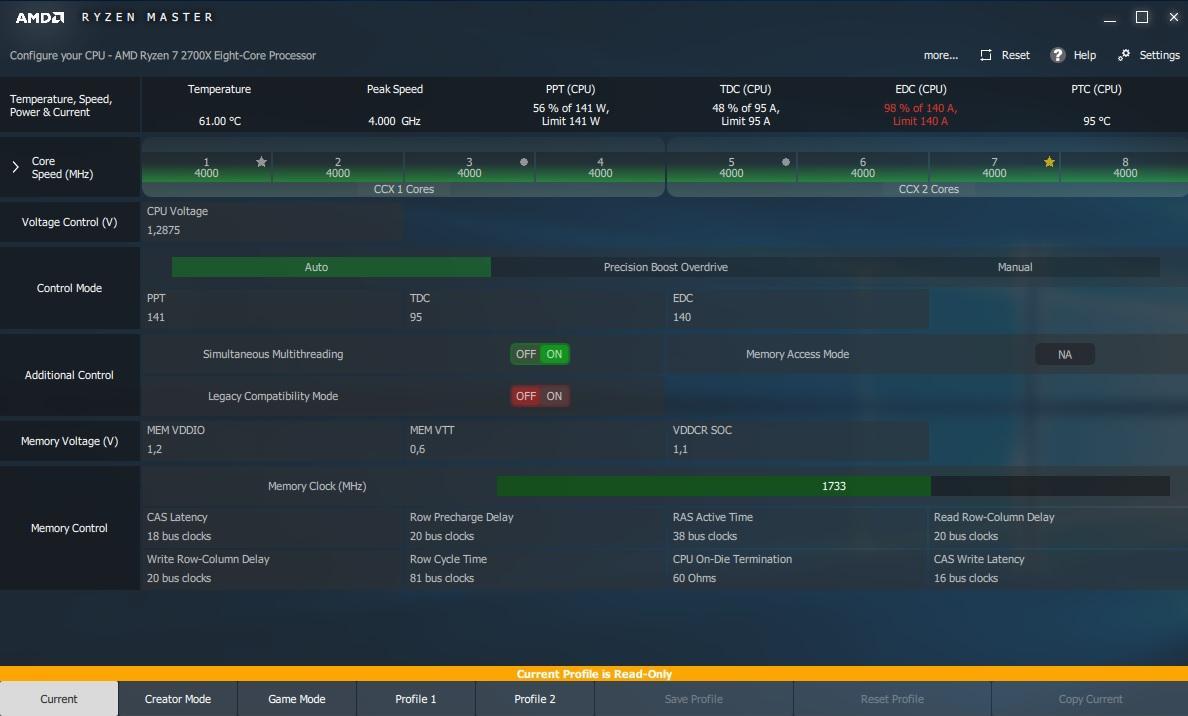
Task: Switch to the Current tab
Action: click(59, 699)
